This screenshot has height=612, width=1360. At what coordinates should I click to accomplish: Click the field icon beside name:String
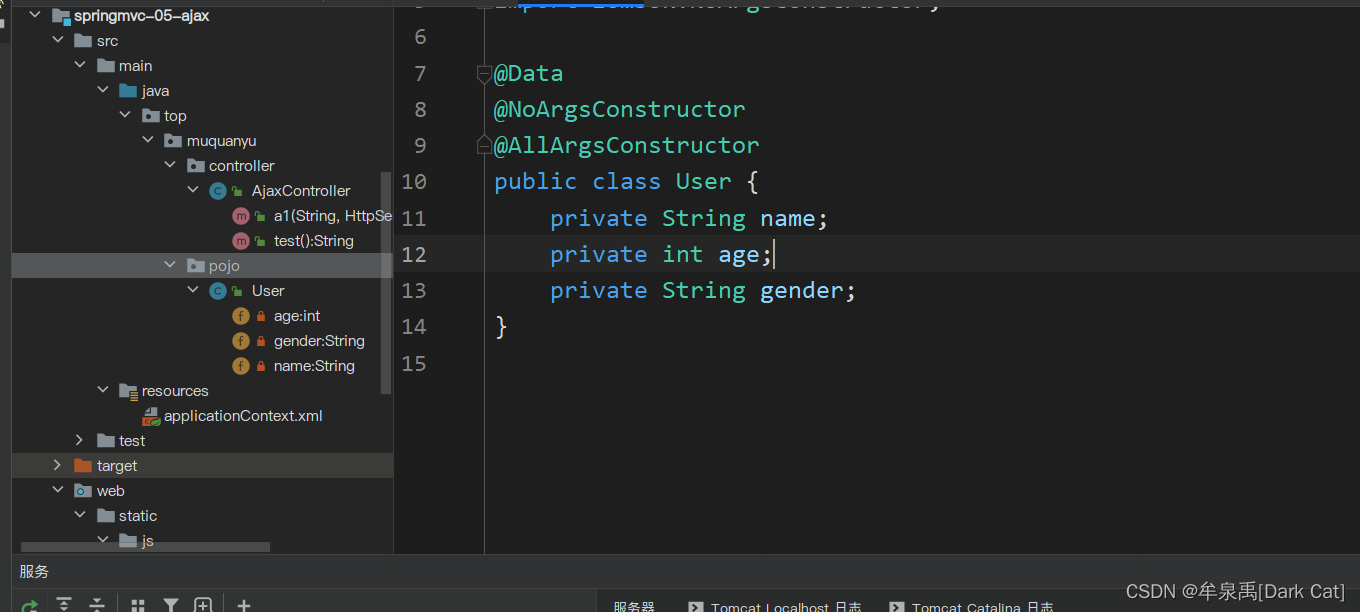pos(240,366)
